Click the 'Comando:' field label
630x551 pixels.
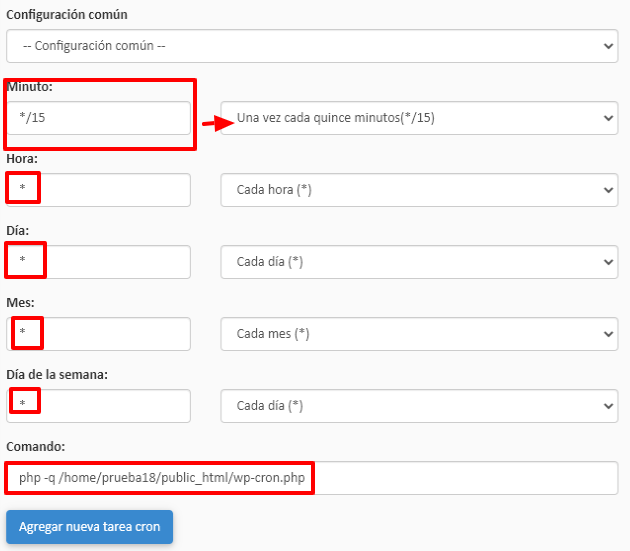click(x=36, y=446)
